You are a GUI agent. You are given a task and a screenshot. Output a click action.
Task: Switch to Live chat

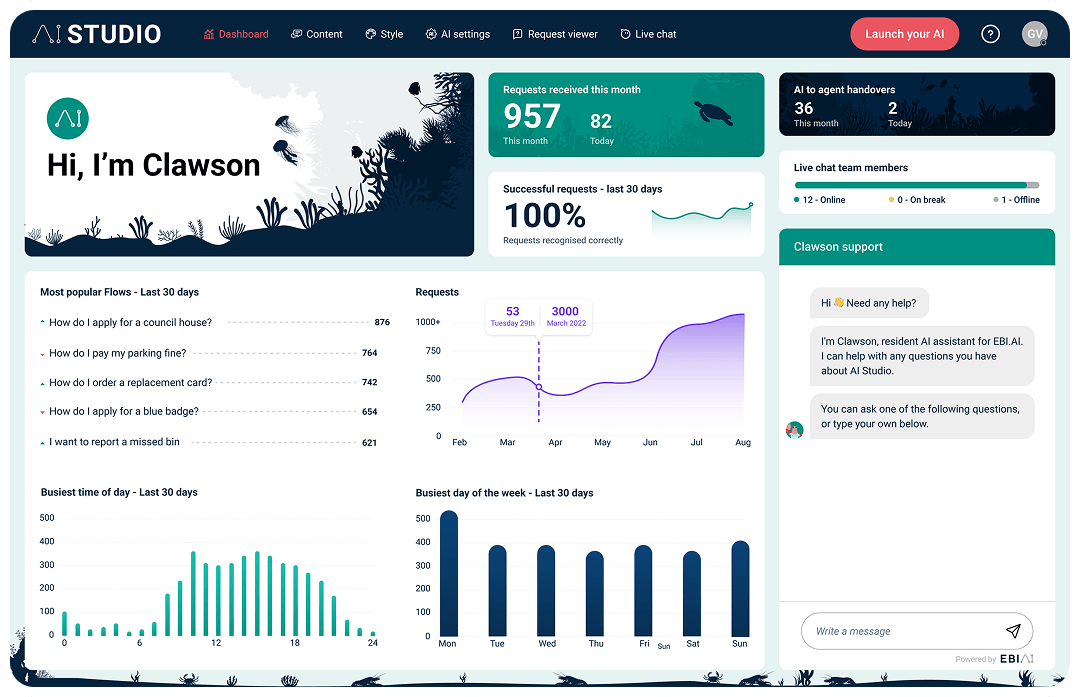tap(648, 34)
